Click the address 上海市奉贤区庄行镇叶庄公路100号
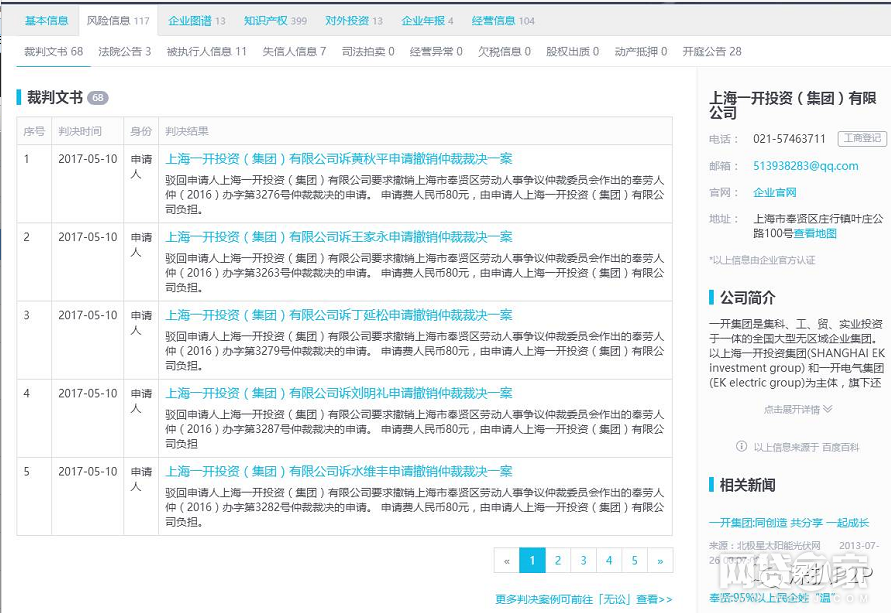This screenshot has height=613, width=891. [818, 226]
